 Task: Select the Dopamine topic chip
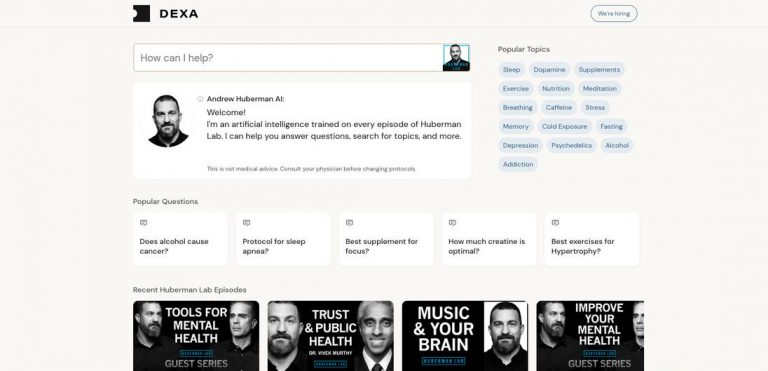point(549,70)
